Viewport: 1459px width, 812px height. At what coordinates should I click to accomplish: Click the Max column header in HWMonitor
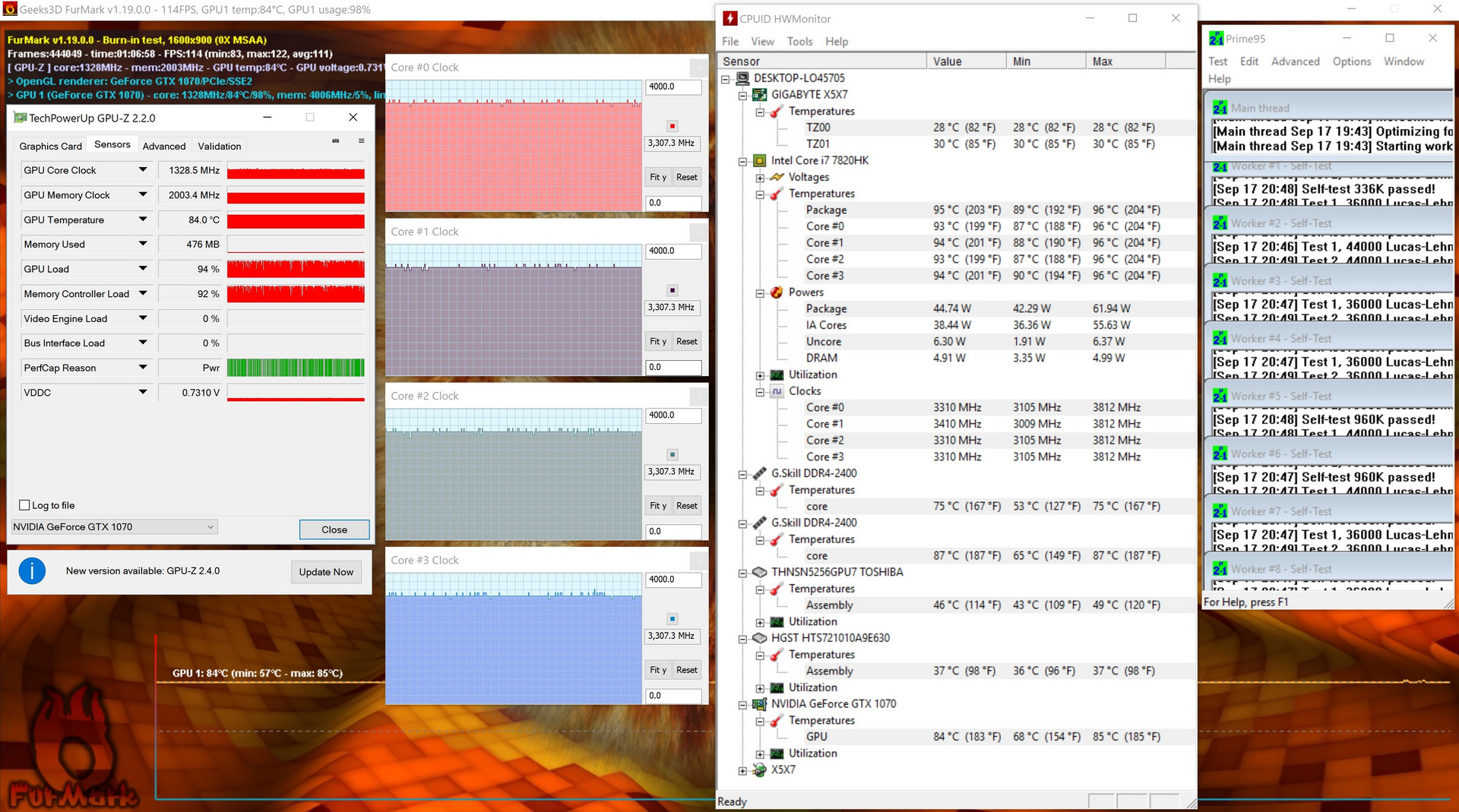point(1125,62)
